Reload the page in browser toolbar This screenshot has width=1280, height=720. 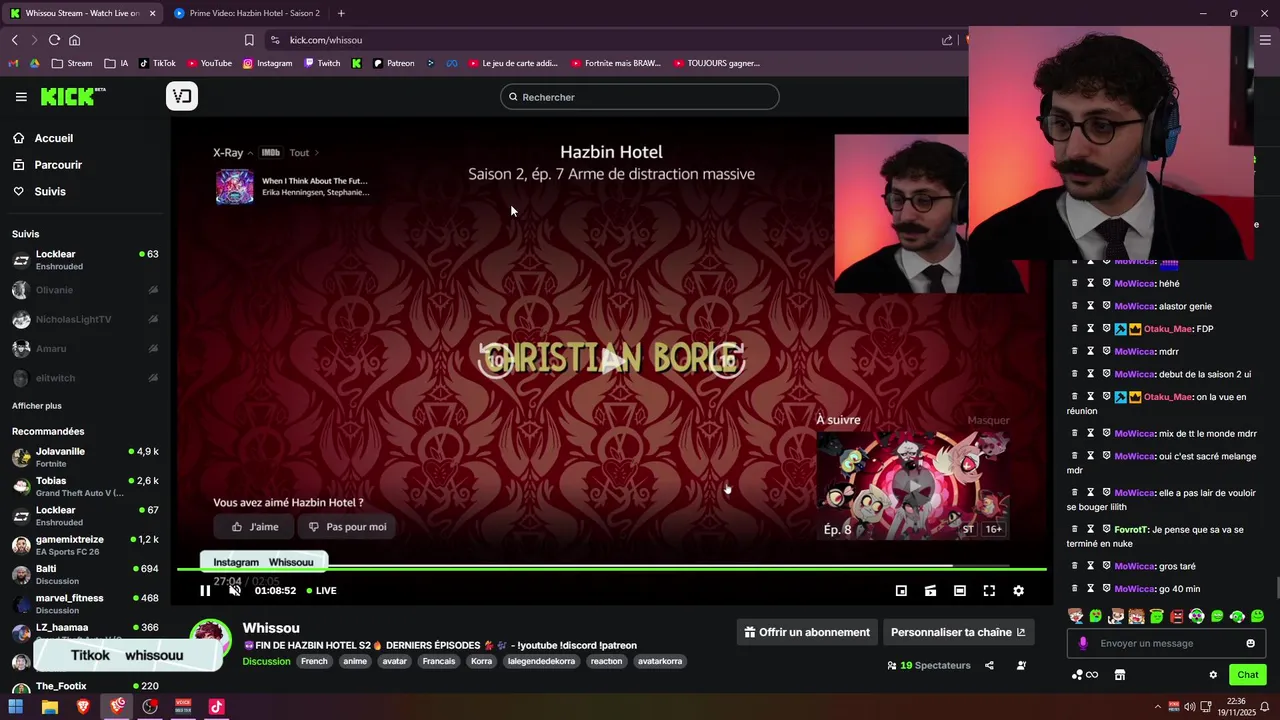pyautogui.click(x=54, y=40)
